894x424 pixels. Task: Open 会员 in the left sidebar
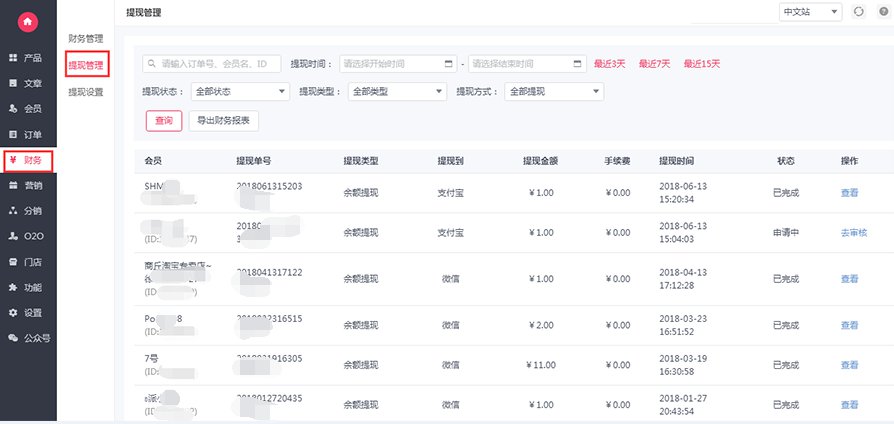pyautogui.click(x=27, y=108)
